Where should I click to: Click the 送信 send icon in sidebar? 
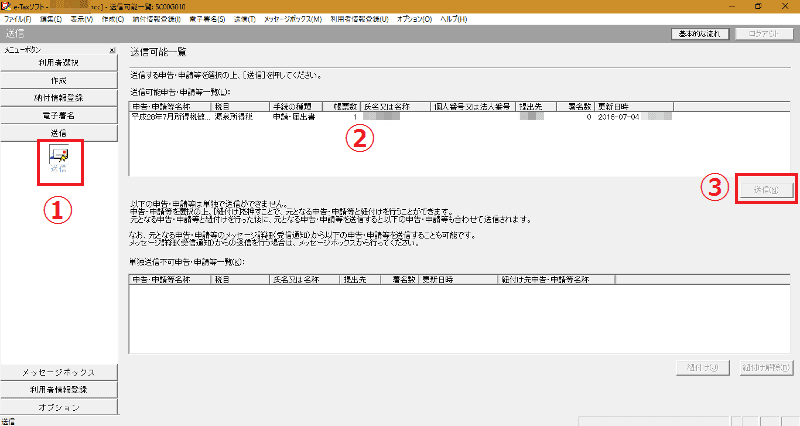[59, 159]
